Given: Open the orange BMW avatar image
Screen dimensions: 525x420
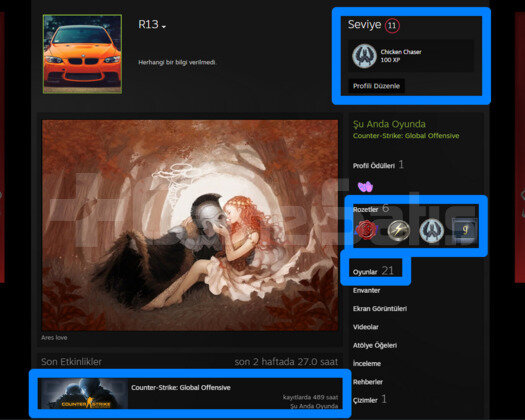Looking at the screenshot, I should click(x=82, y=54).
